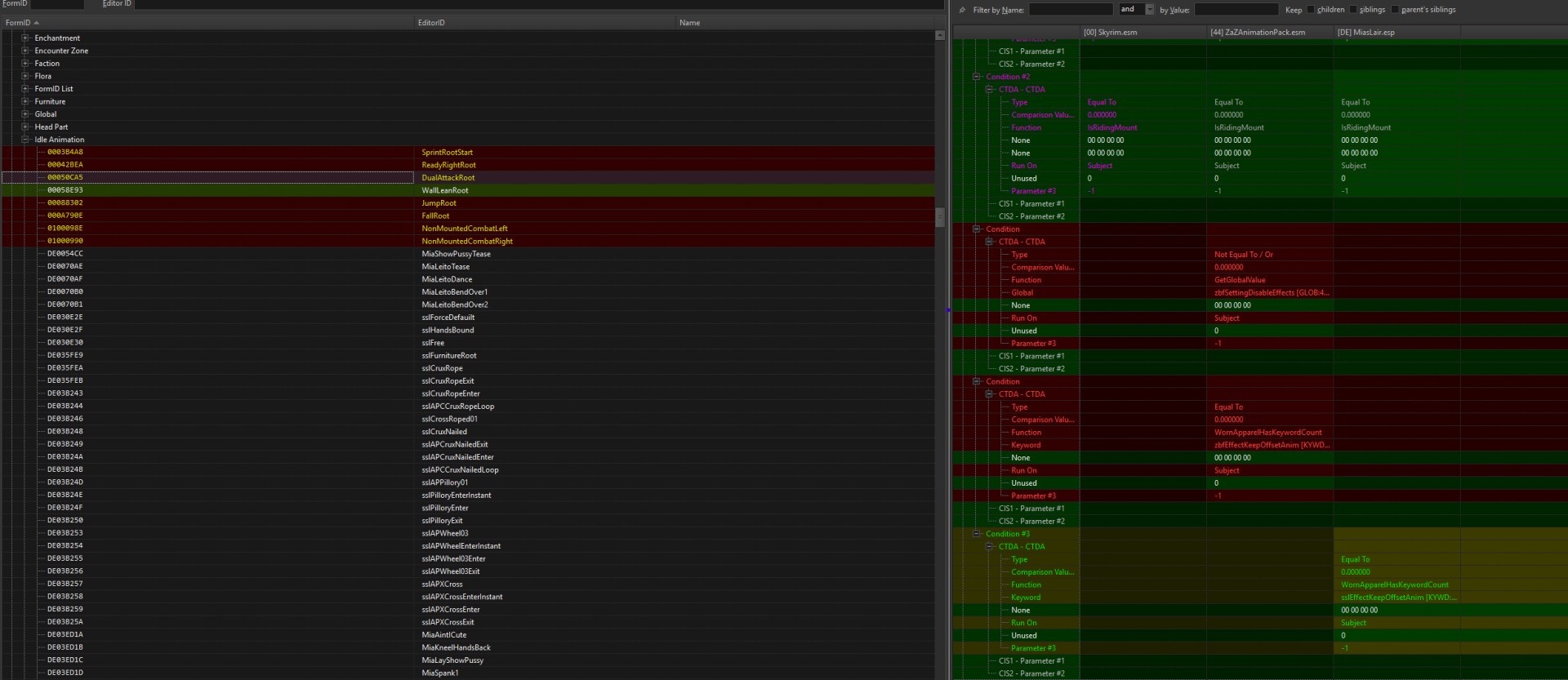The height and width of the screenshot is (680, 1568).
Task: Select the NonMountedCombatLeft record row
Action: tap(467, 229)
